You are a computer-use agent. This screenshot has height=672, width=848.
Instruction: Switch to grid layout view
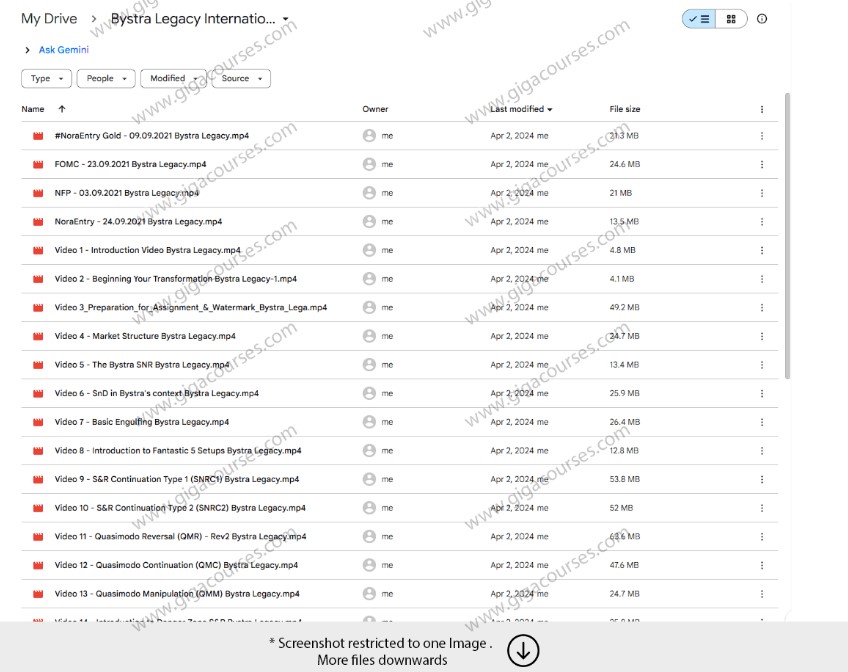731,19
